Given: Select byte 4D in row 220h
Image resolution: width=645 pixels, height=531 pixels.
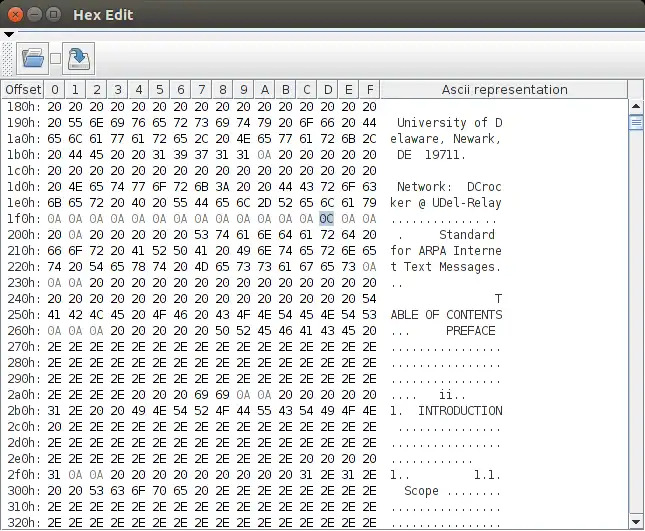Looking at the screenshot, I should 202,267.
